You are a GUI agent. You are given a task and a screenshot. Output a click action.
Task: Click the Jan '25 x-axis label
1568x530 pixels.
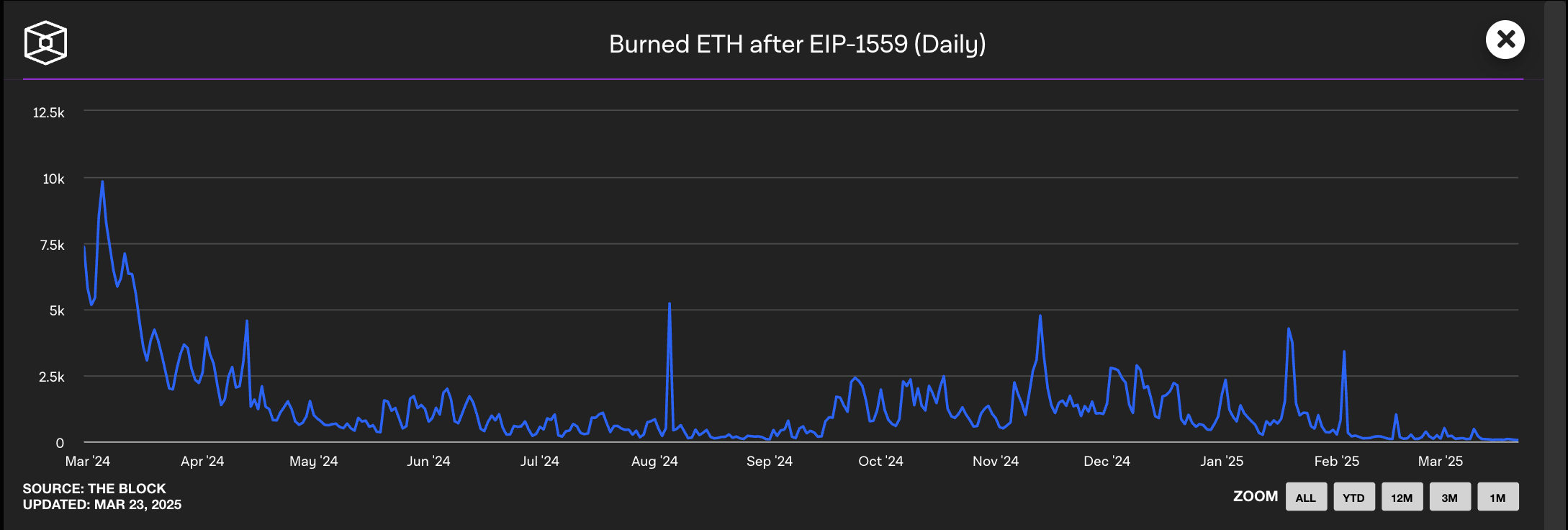tap(1222, 461)
